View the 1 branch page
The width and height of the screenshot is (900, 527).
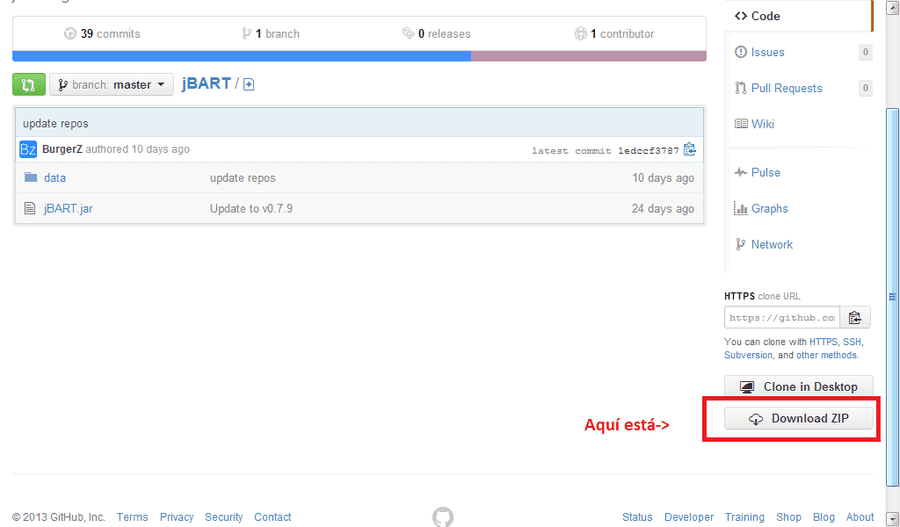pos(270,34)
